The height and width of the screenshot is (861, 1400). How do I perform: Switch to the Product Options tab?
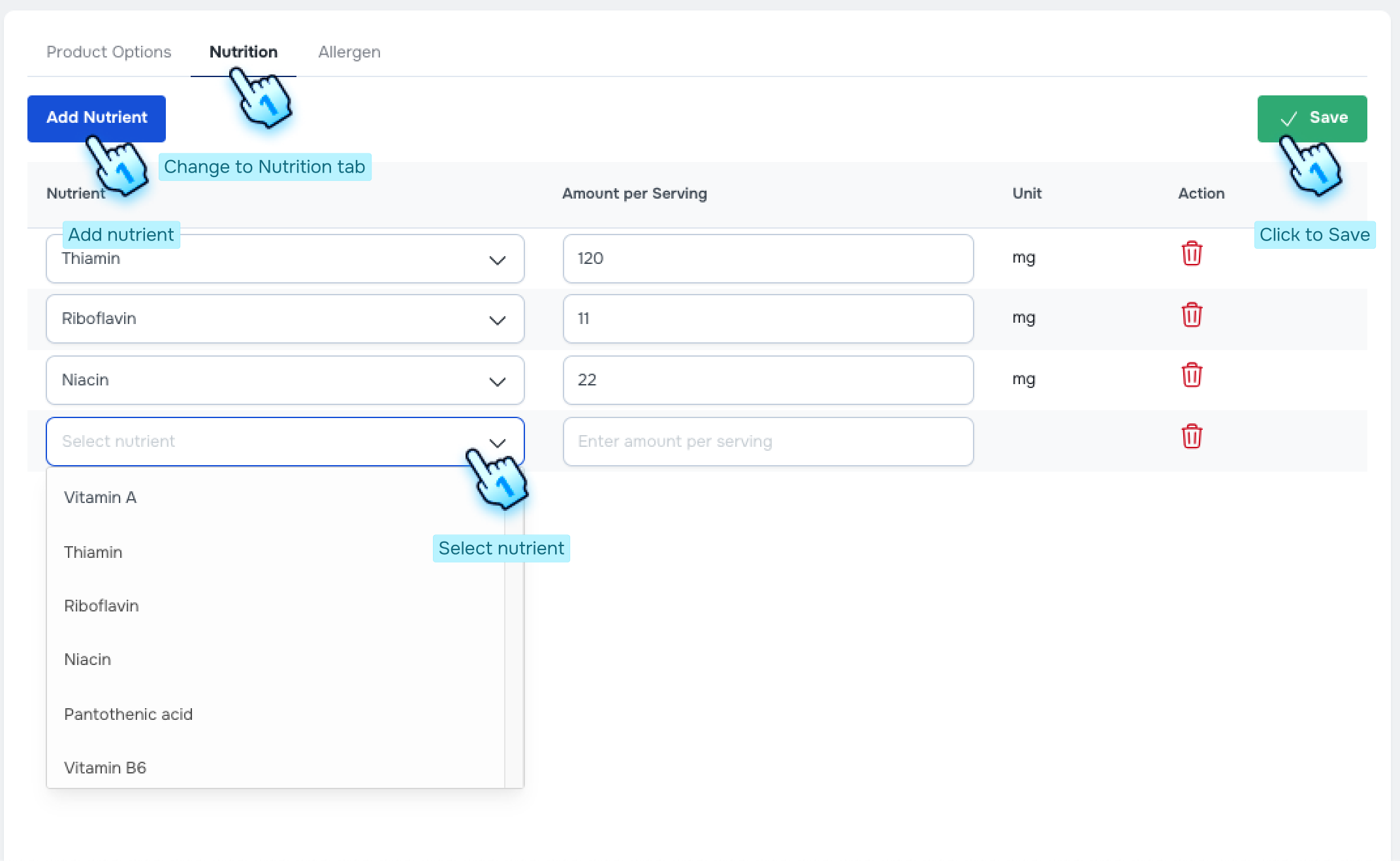pos(108,52)
